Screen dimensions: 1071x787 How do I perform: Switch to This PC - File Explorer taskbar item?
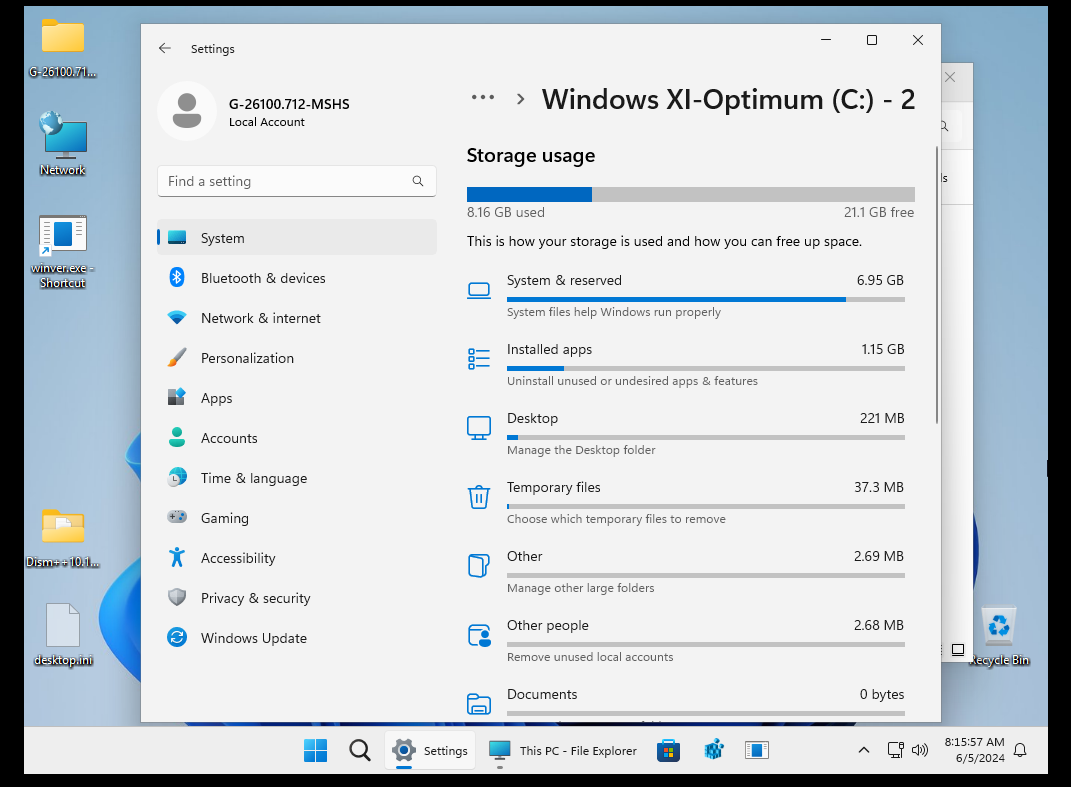click(x=563, y=750)
